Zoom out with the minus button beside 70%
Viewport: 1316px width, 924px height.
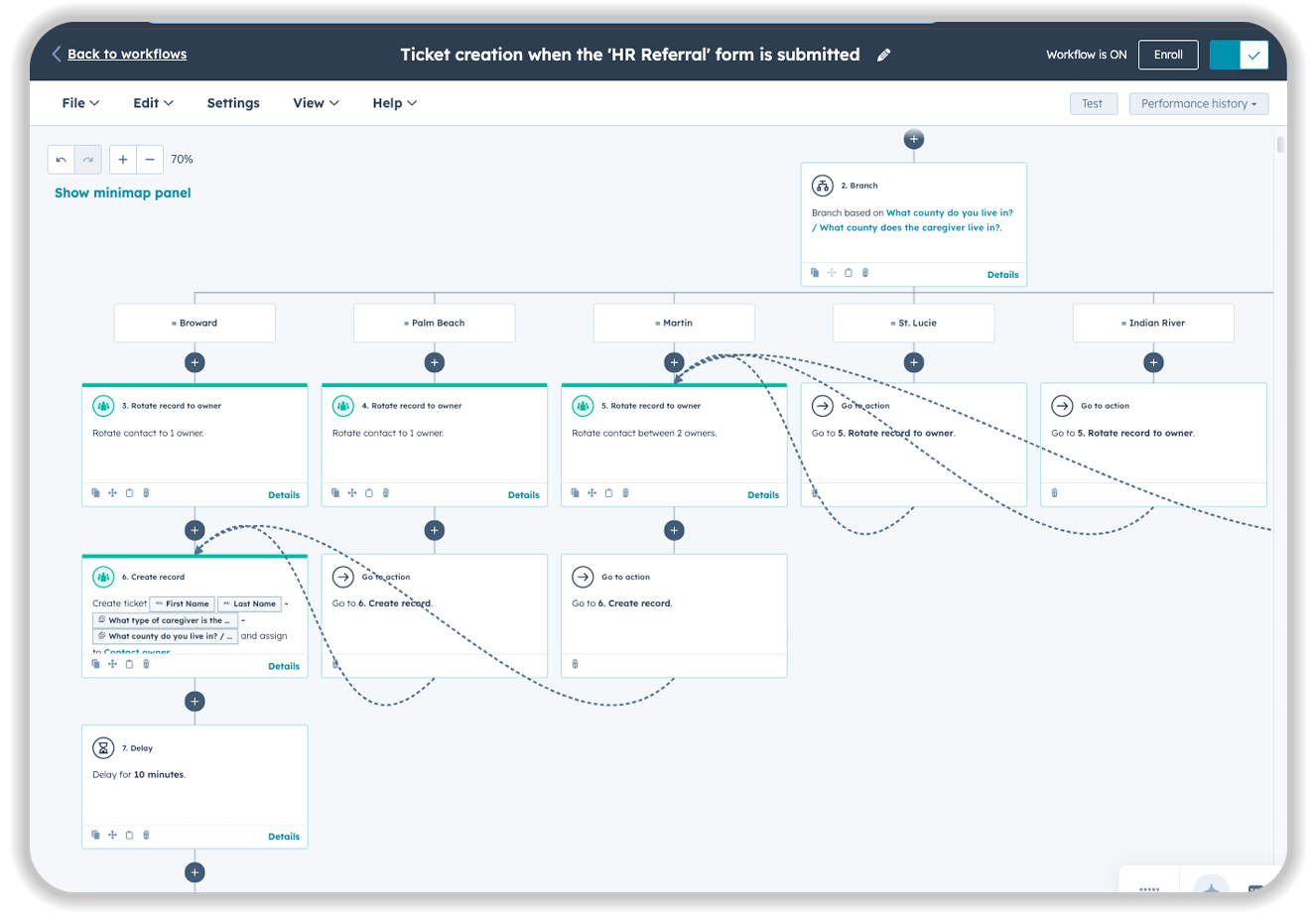coord(150,159)
